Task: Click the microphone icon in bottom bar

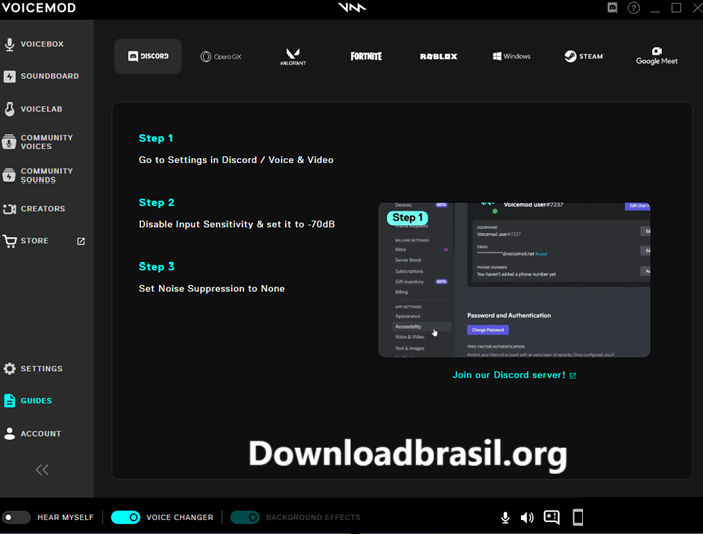Action: (x=505, y=517)
